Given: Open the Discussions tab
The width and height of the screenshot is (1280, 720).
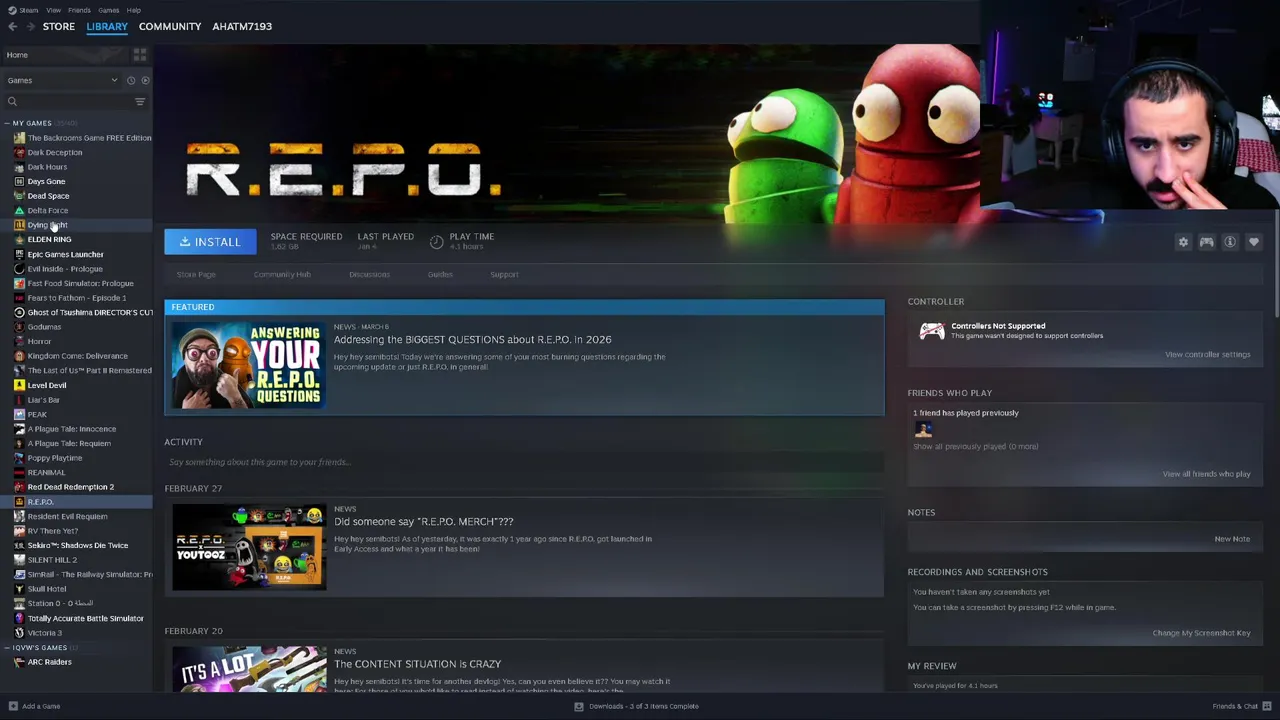Looking at the screenshot, I should pos(369,274).
